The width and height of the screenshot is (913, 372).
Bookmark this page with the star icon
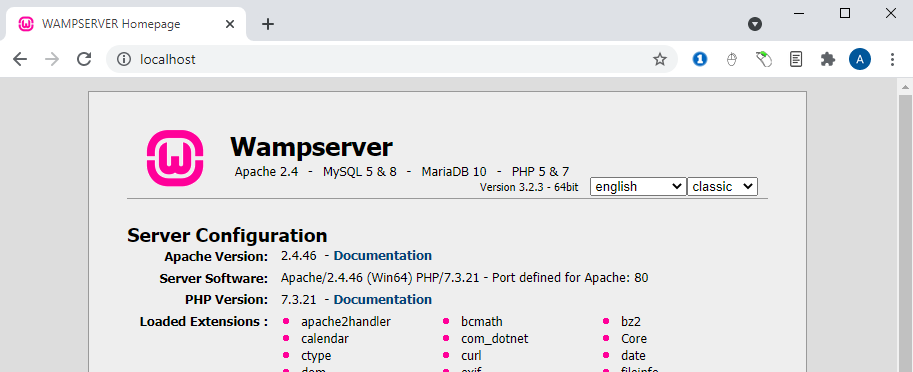(660, 59)
